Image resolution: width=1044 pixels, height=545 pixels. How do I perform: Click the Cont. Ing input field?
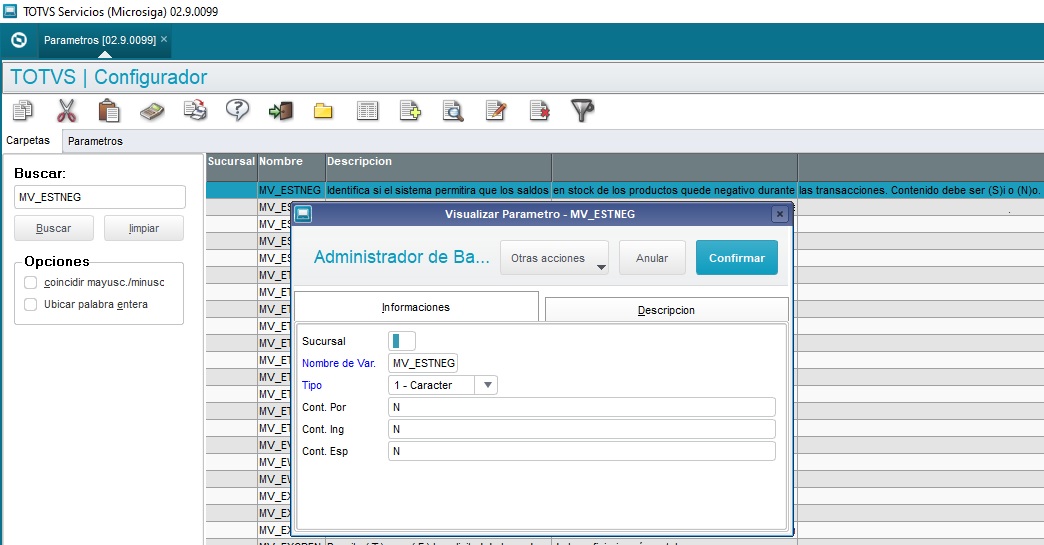point(582,429)
